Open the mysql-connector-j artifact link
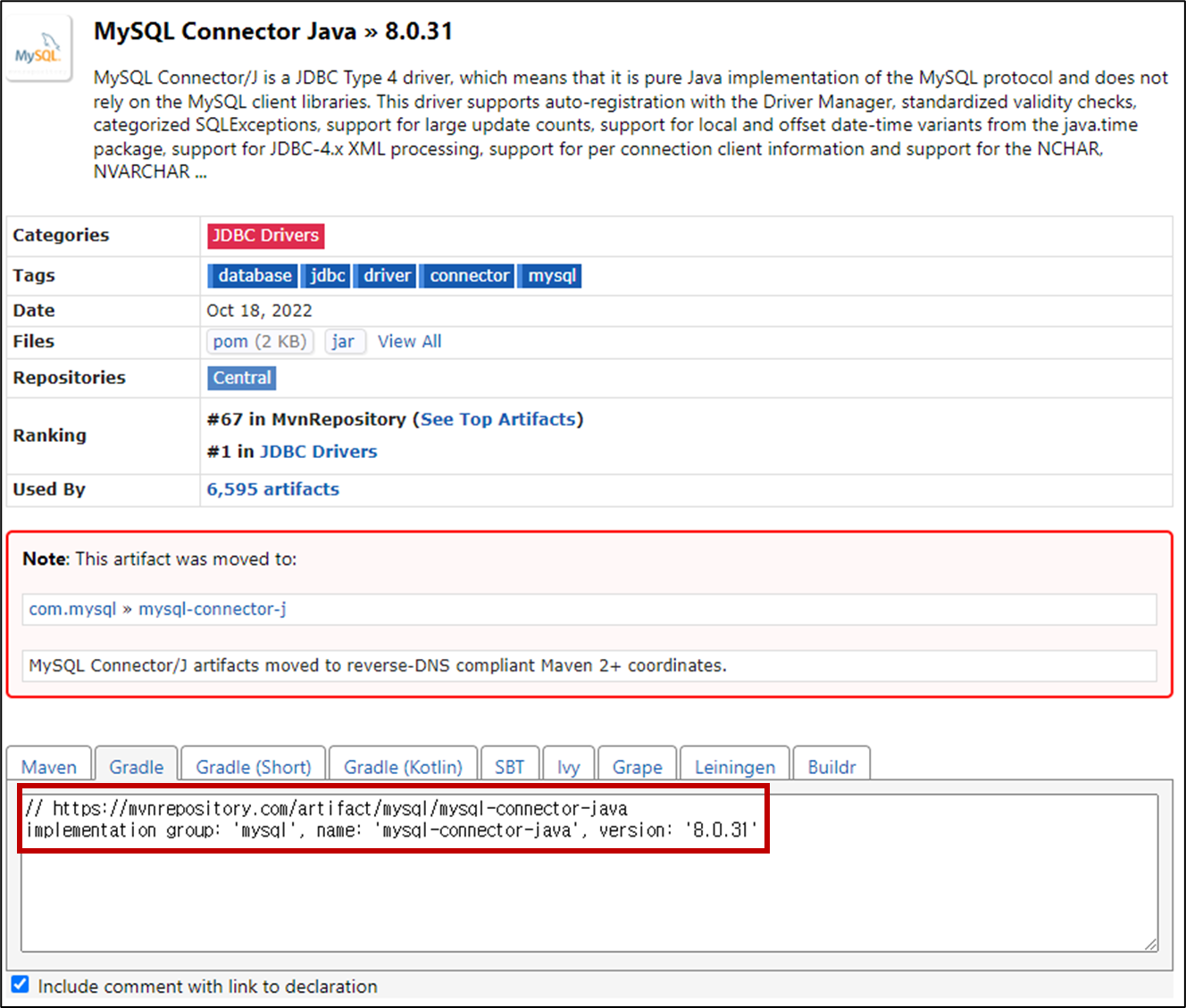 [x=213, y=609]
